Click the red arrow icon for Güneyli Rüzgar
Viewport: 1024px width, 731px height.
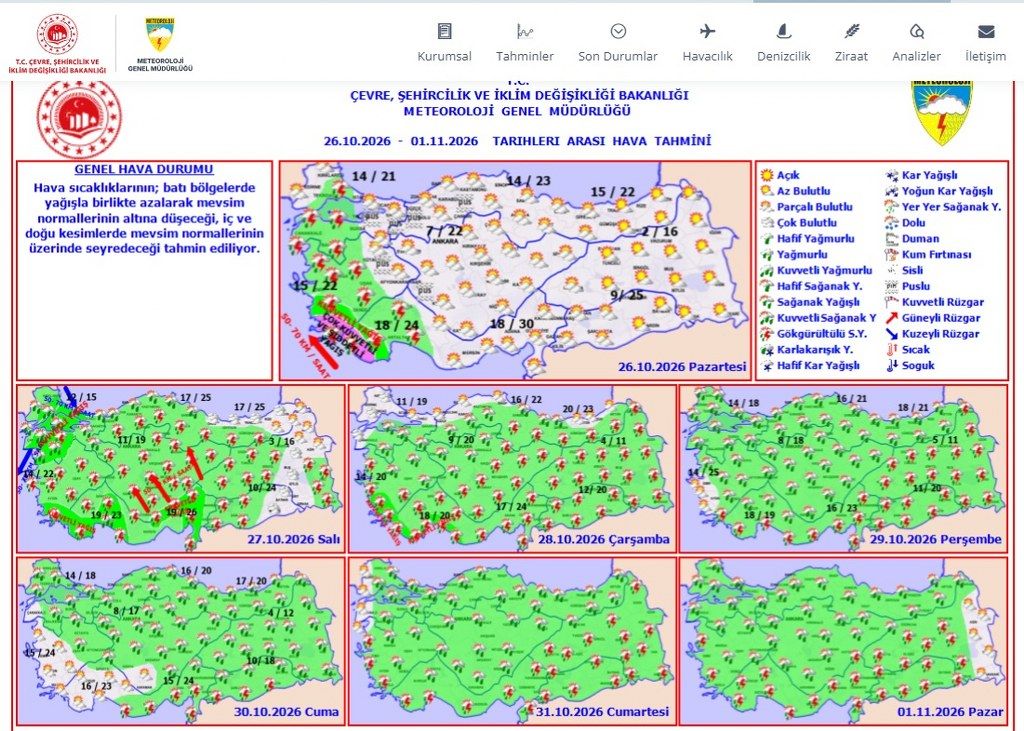tap(892, 318)
